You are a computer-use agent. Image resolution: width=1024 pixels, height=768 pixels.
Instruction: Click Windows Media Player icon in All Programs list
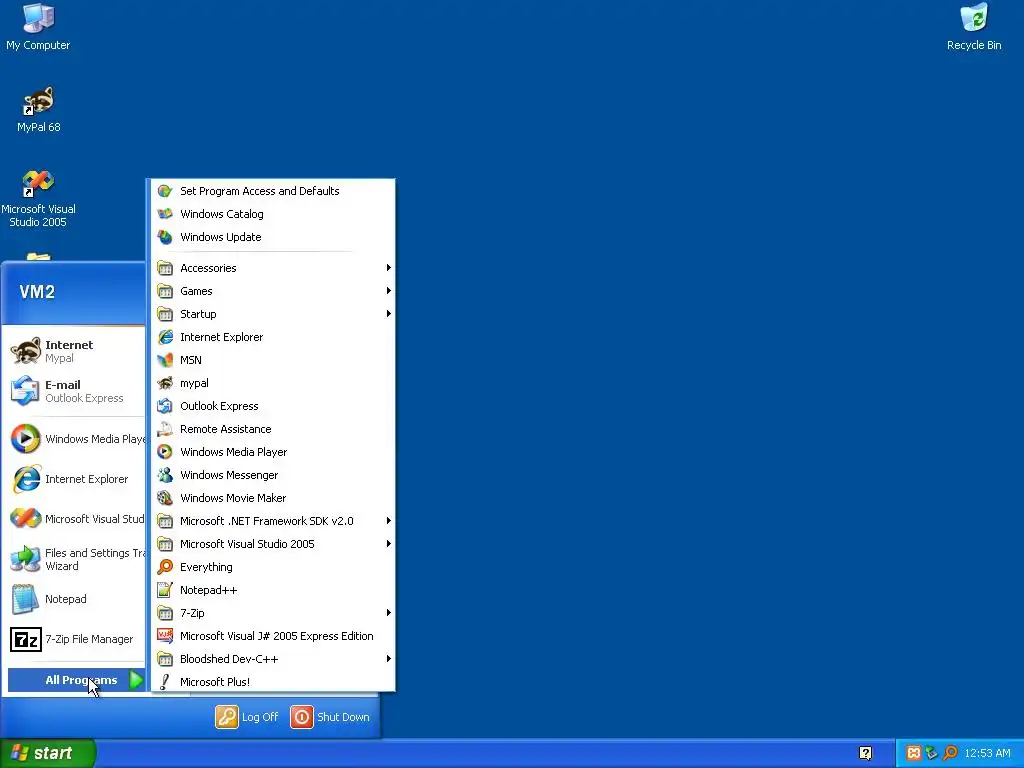coord(165,452)
